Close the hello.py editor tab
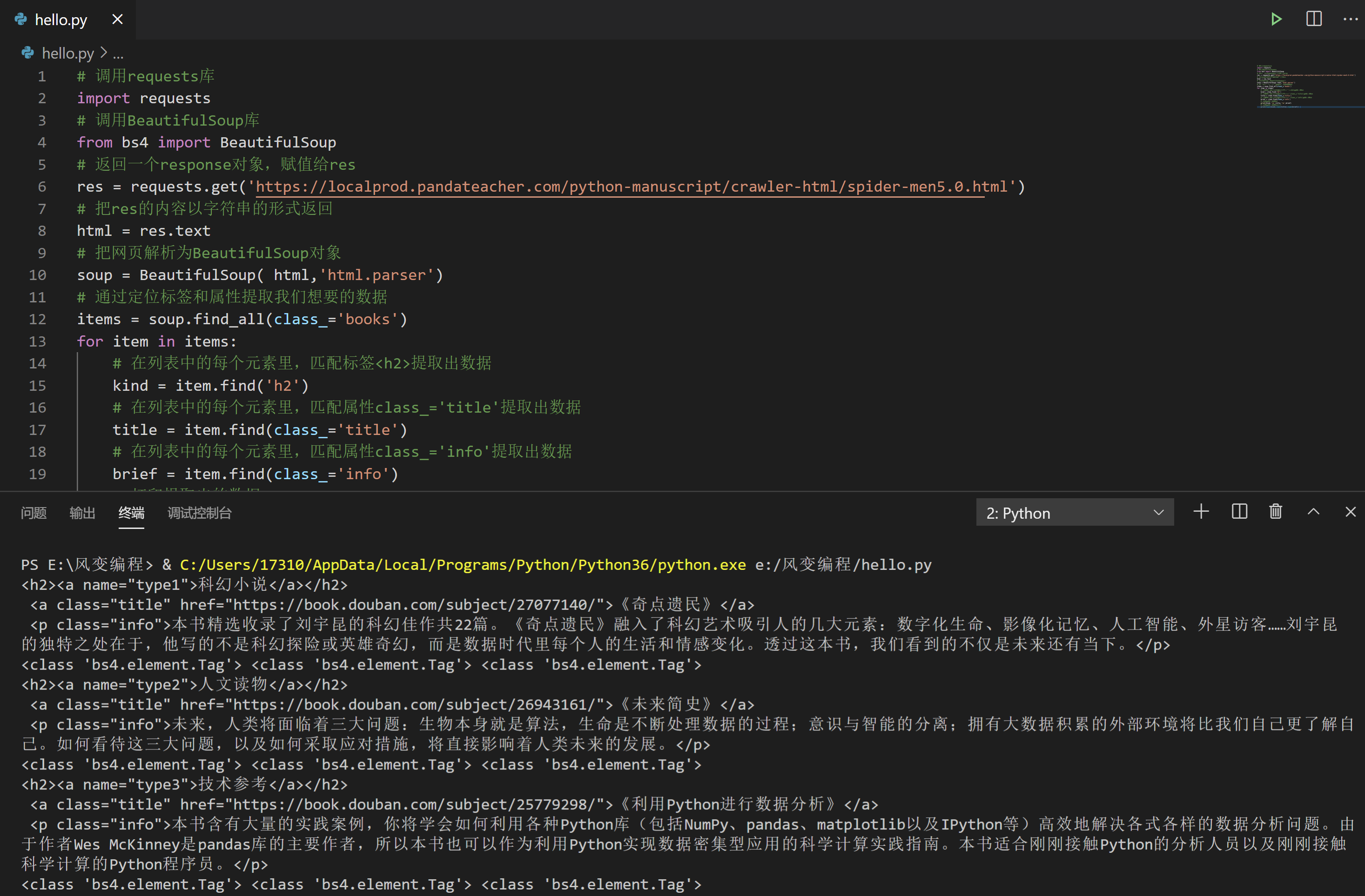The height and width of the screenshot is (896, 1365). 118,20
